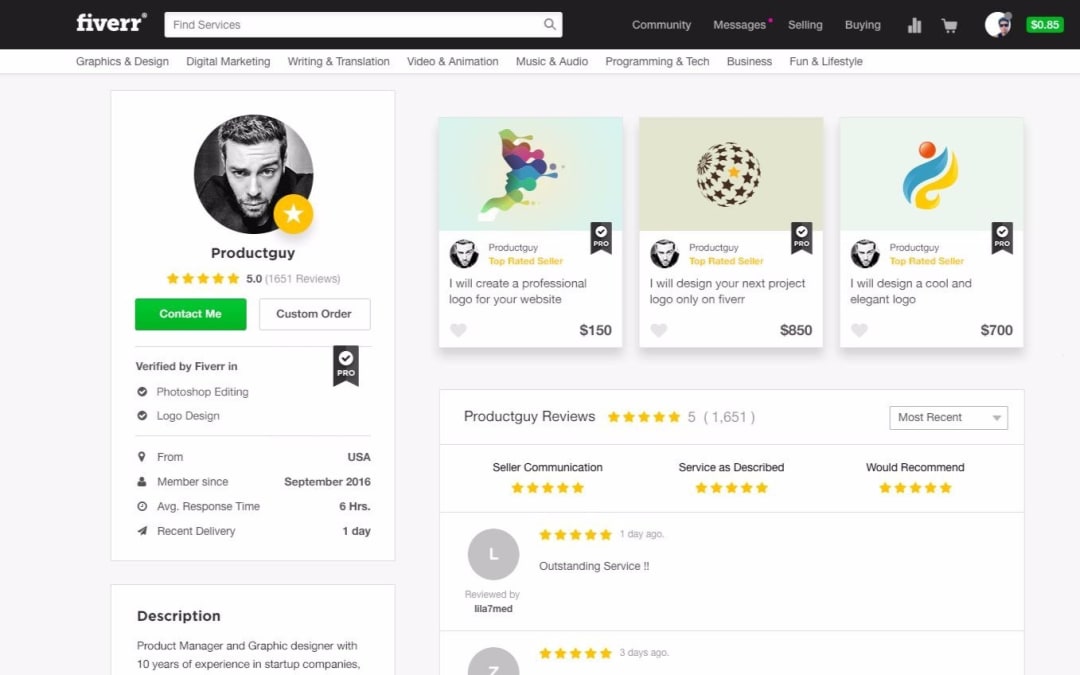The height and width of the screenshot is (675, 1080).
Task: Open the Most Recent sort dropdown
Action: pos(948,417)
